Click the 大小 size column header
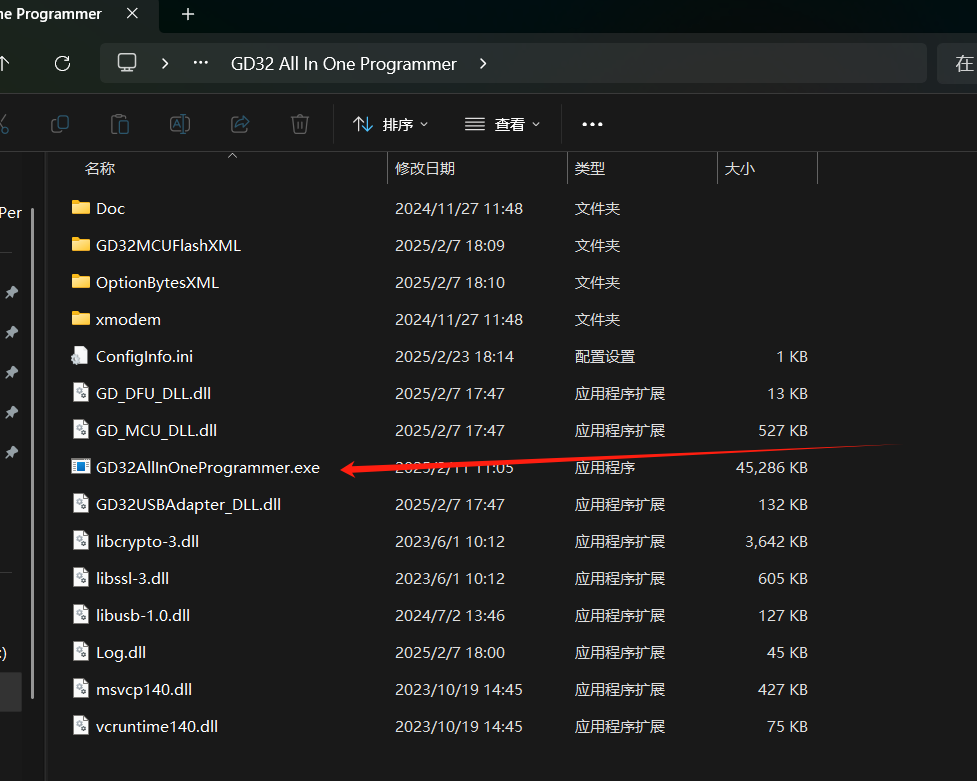This screenshot has width=977, height=781. pyautogui.click(x=740, y=169)
